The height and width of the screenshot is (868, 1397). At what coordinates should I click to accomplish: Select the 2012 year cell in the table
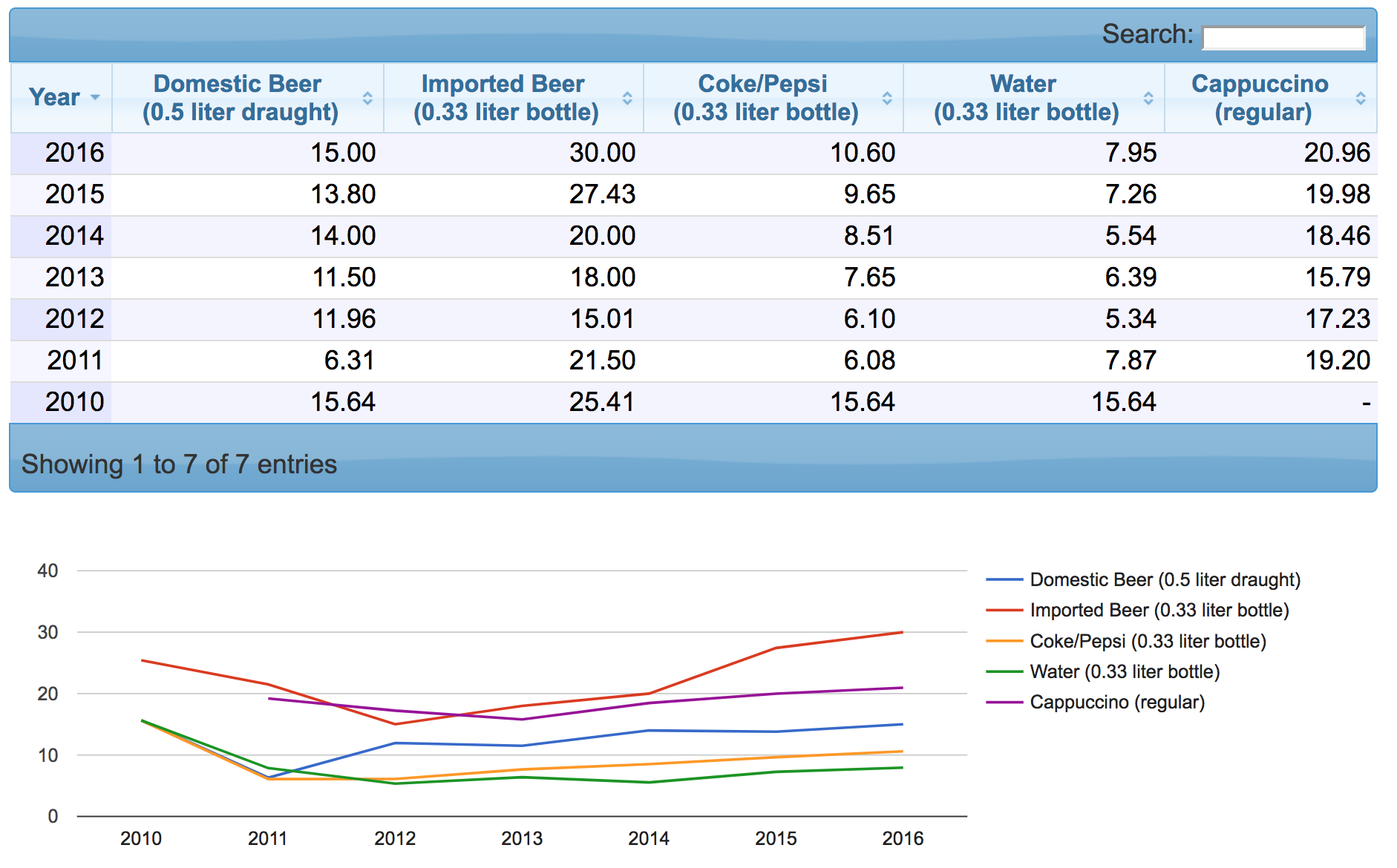[x=61, y=320]
